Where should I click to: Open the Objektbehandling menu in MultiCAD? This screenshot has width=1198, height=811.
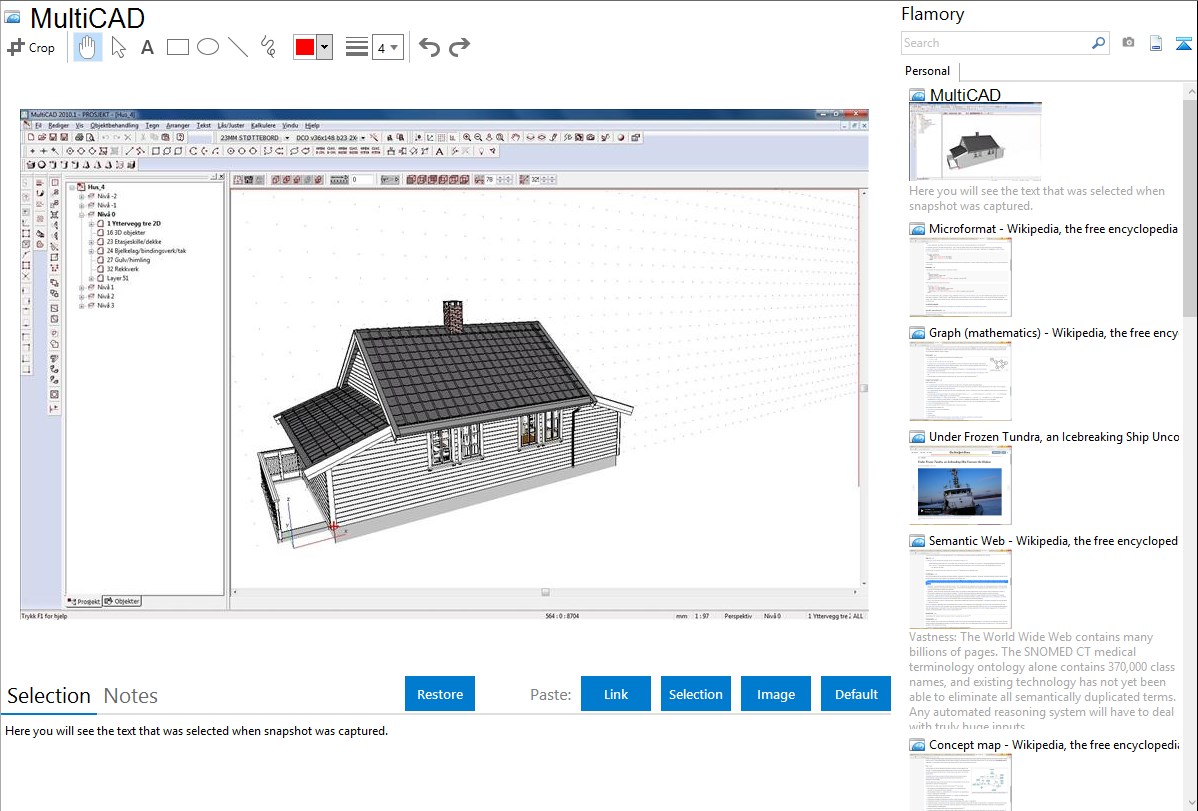tap(114, 125)
